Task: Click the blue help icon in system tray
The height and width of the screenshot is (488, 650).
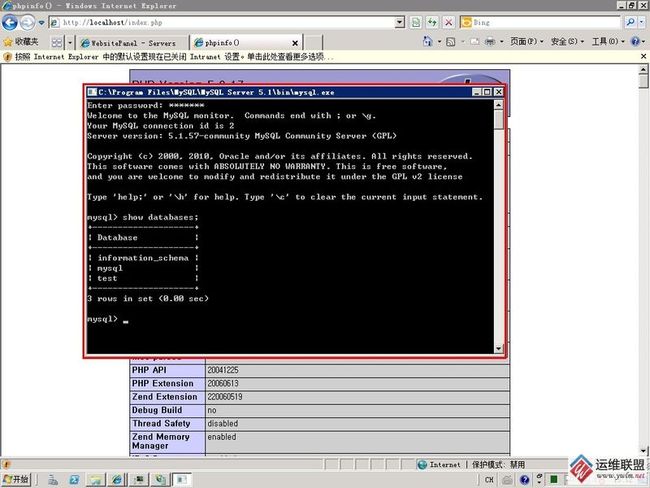Action: 524,480
